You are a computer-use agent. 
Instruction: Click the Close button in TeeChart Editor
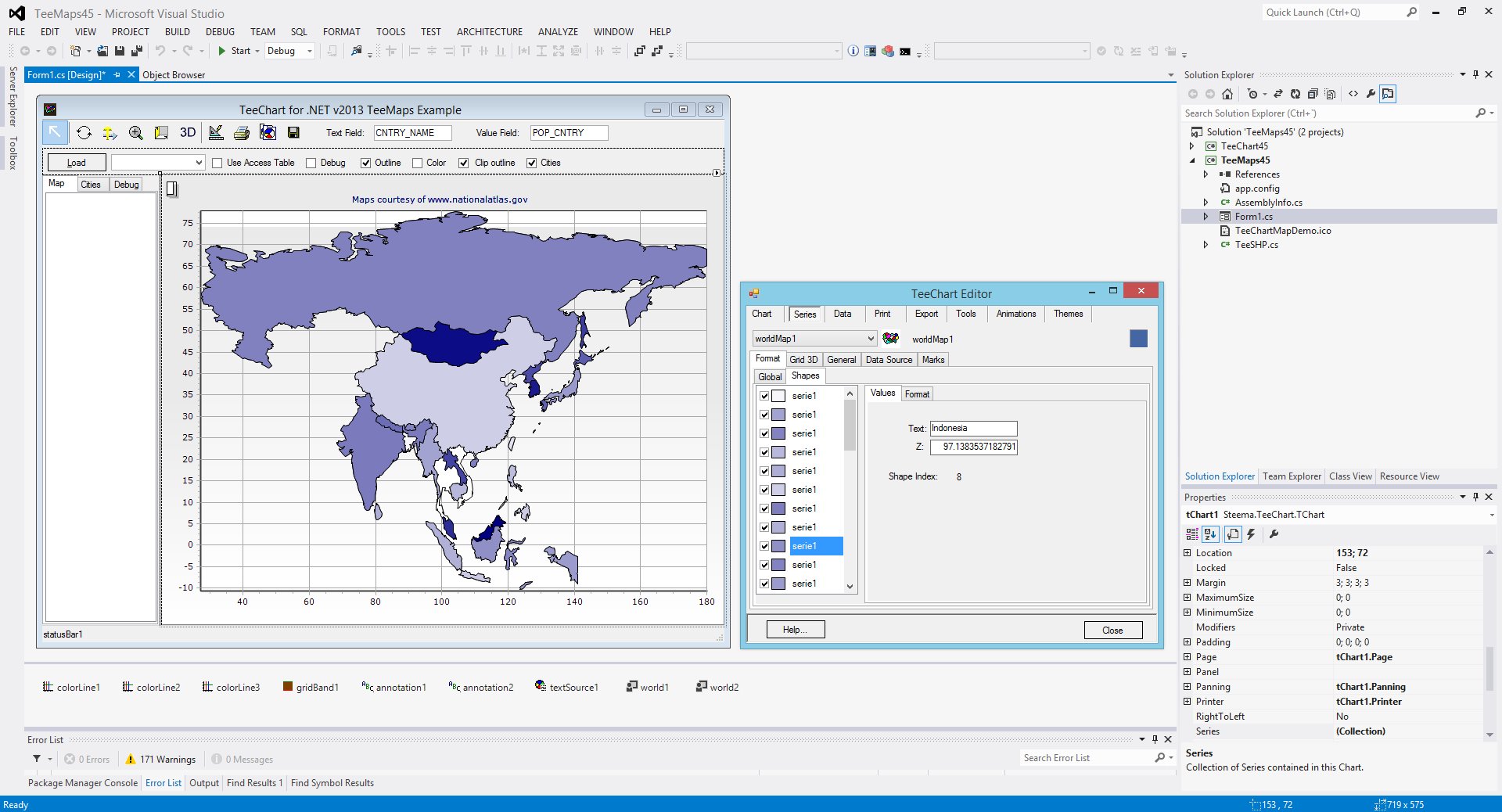[1112, 631]
